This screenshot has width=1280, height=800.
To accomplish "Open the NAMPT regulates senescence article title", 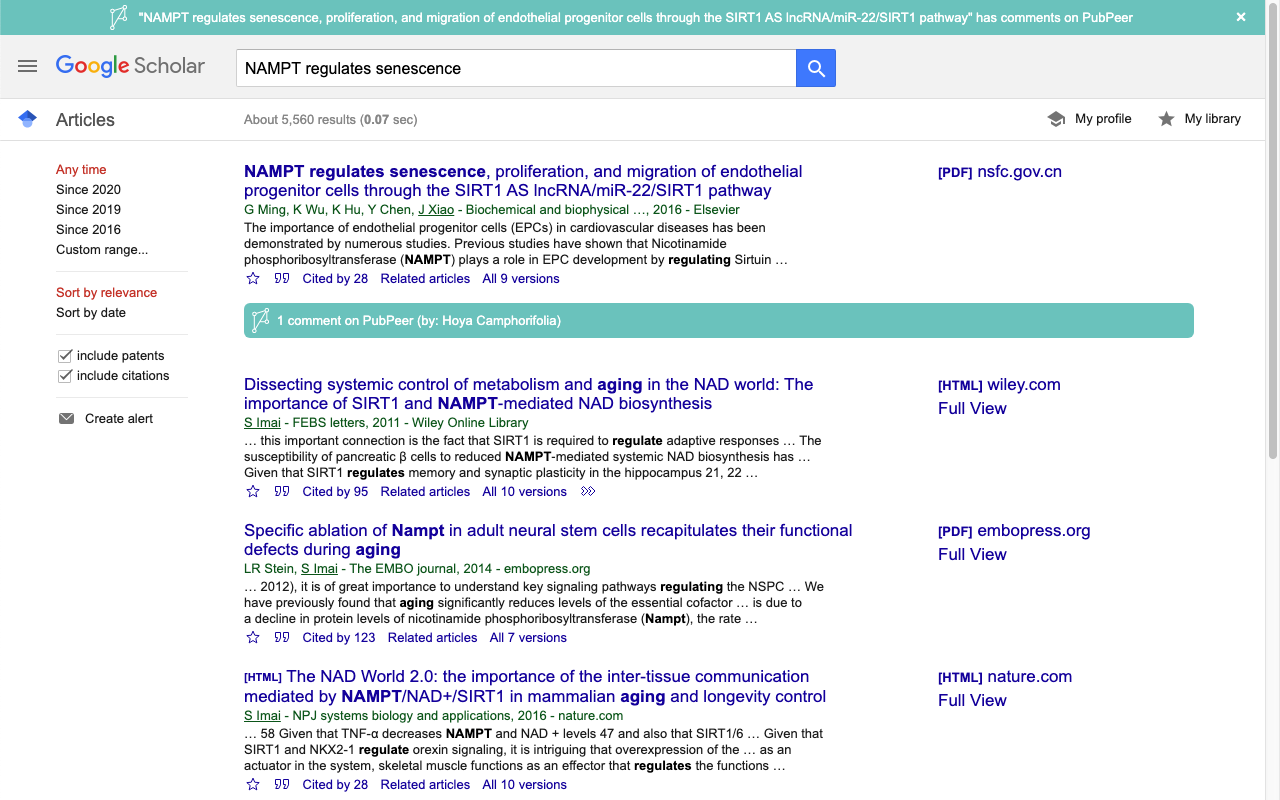I will pyautogui.click(x=523, y=181).
